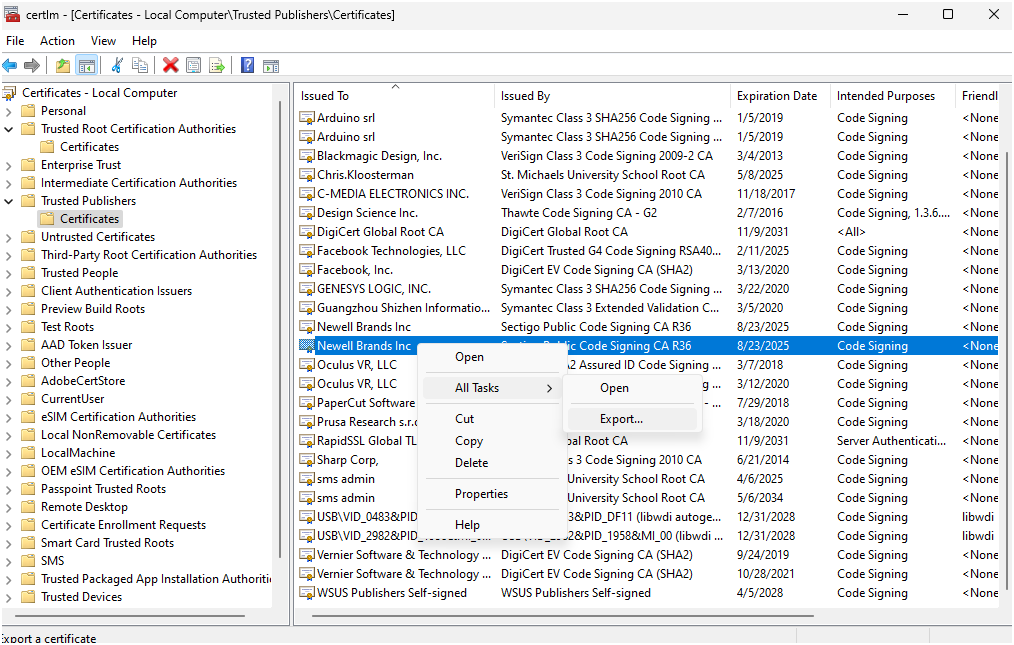The height and width of the screenshot is (645, 1014).
Task: Open Properties via the toolbar icon
Action: click(193, 66)
